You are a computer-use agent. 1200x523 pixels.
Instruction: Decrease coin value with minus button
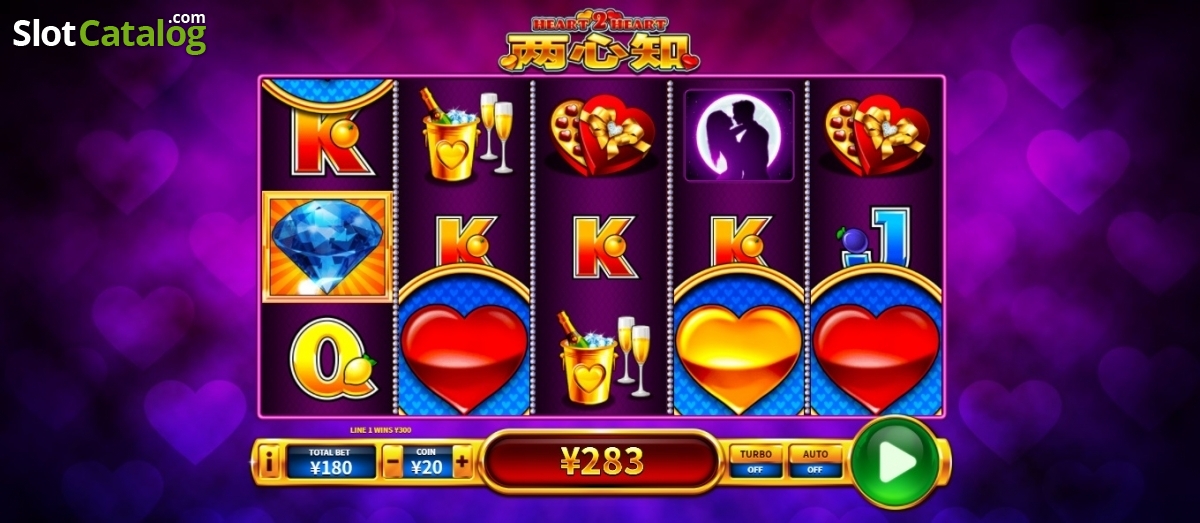pos(394,463)
